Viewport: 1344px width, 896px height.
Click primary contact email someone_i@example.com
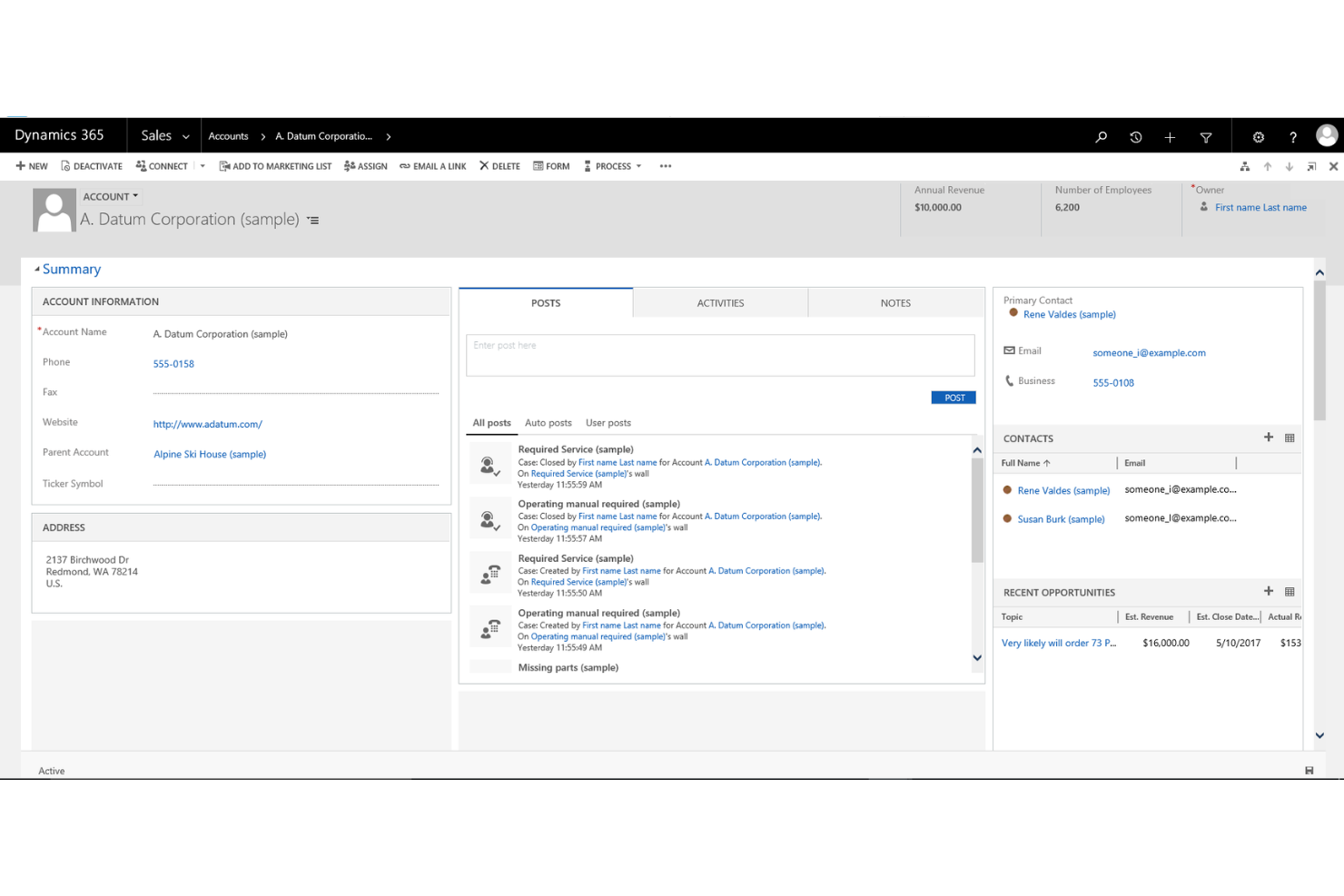tap(1150, 353)
